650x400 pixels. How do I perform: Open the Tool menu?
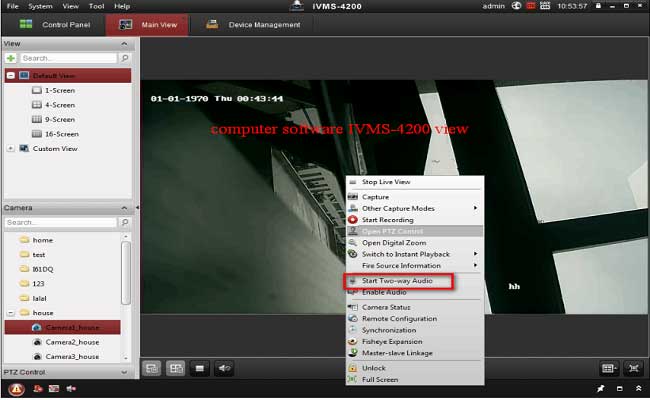(x=96, y=6)
